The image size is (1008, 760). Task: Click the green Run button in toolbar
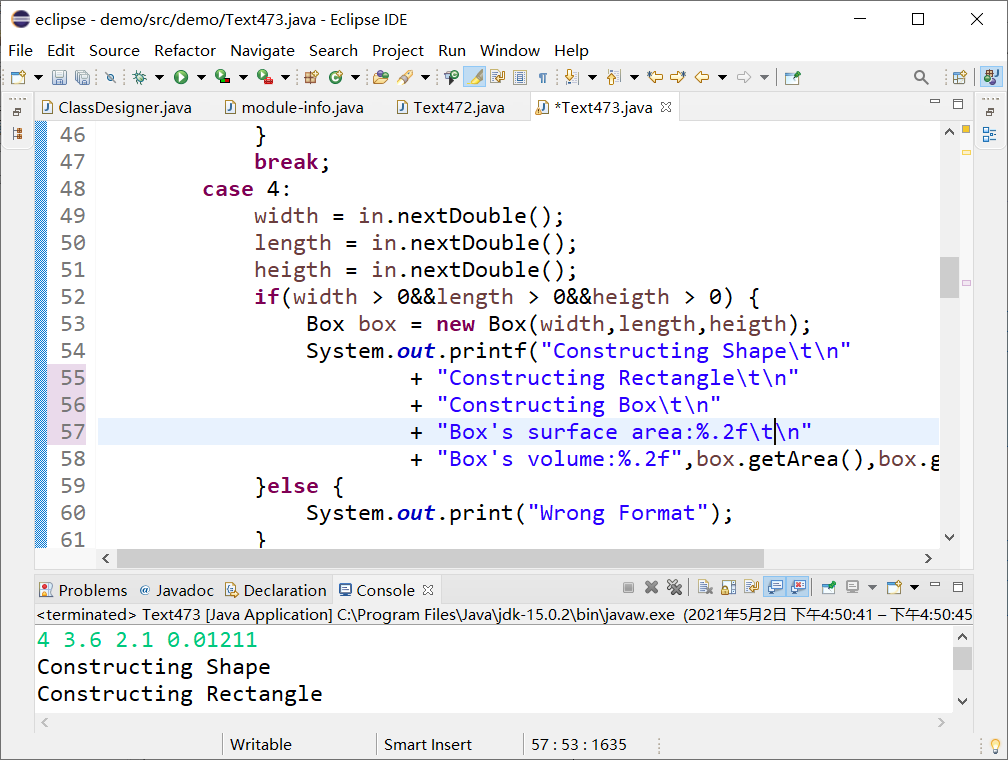pos(181,77)
